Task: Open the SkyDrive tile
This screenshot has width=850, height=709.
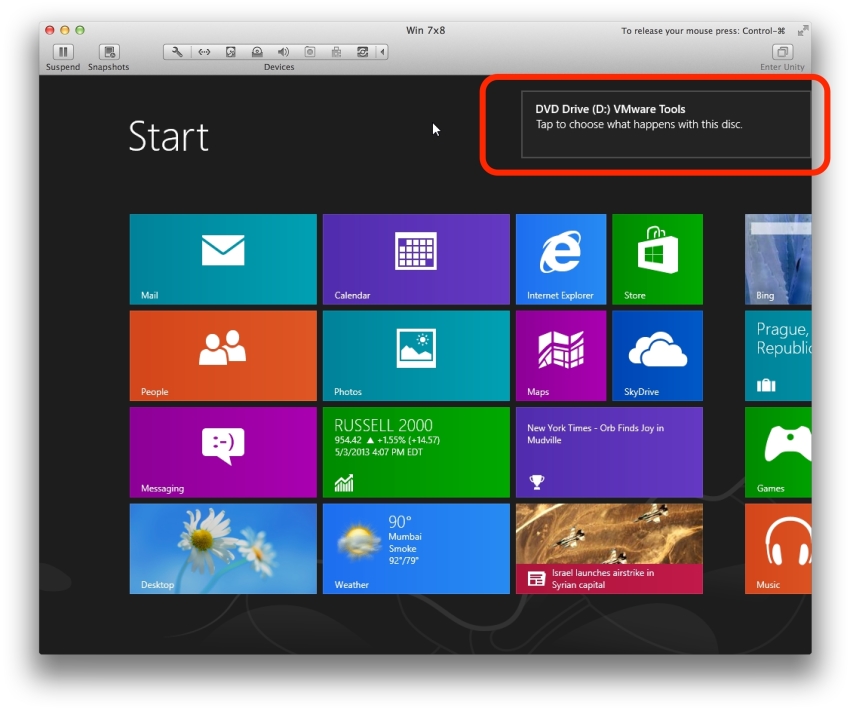Action: point(657,355)
